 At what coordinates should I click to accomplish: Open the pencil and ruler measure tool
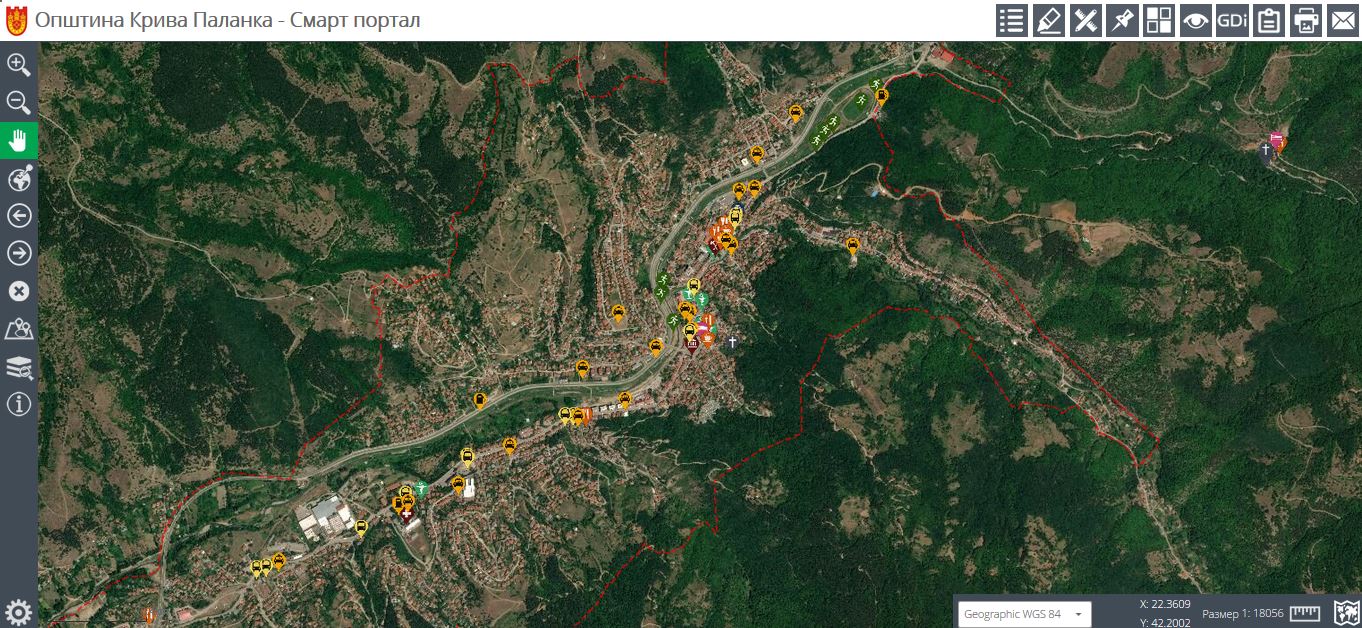click(1085, 21)
